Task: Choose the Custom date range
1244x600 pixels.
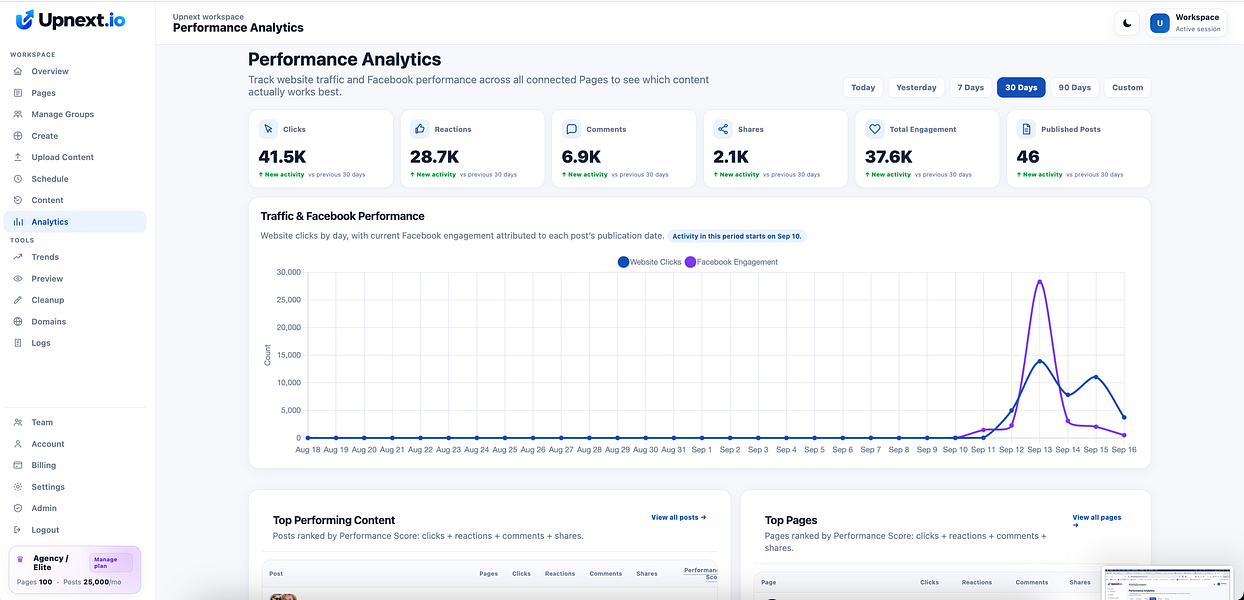Action: pos(1127,88)
